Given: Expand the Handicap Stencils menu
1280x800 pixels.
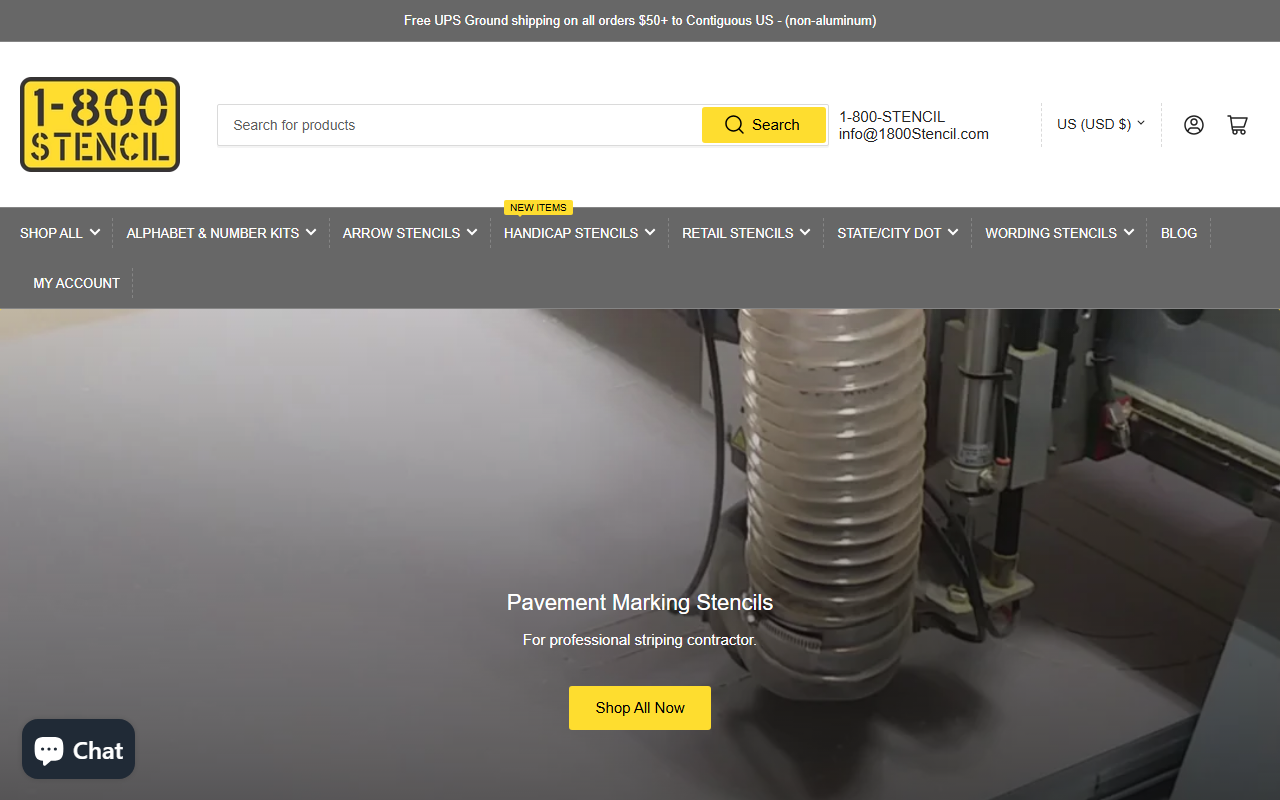Looking at the screenshot, I should 579,233.
